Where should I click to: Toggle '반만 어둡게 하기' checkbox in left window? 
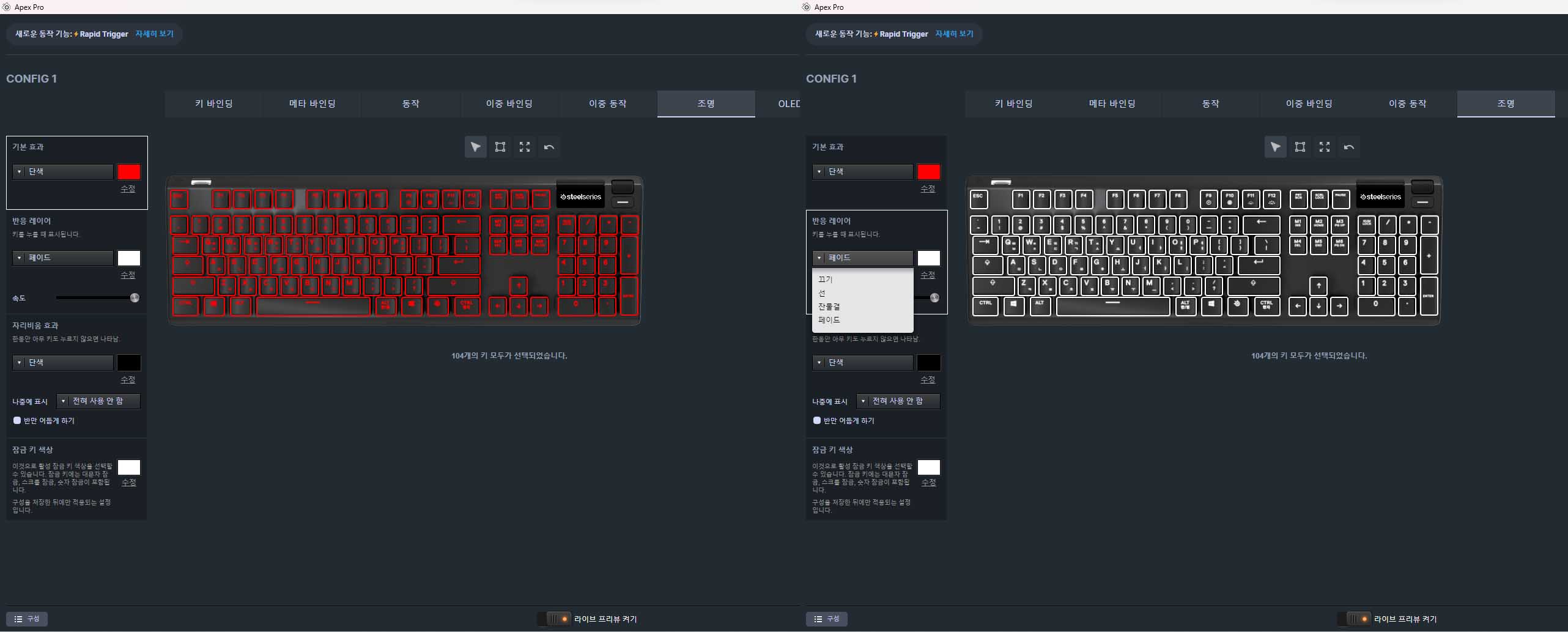pos(17,420)
